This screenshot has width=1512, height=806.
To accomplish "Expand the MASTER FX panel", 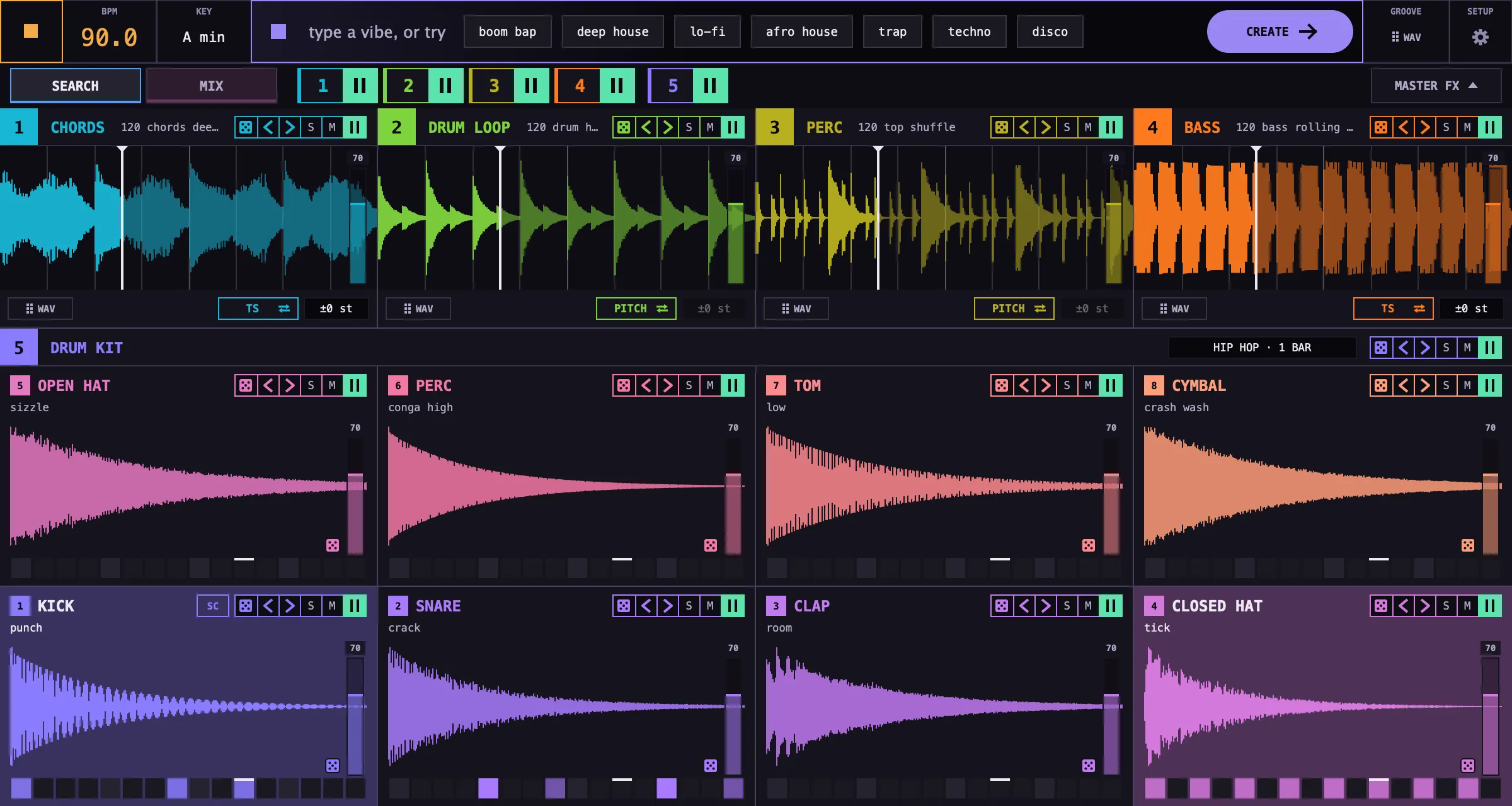I will [1436, 86].
